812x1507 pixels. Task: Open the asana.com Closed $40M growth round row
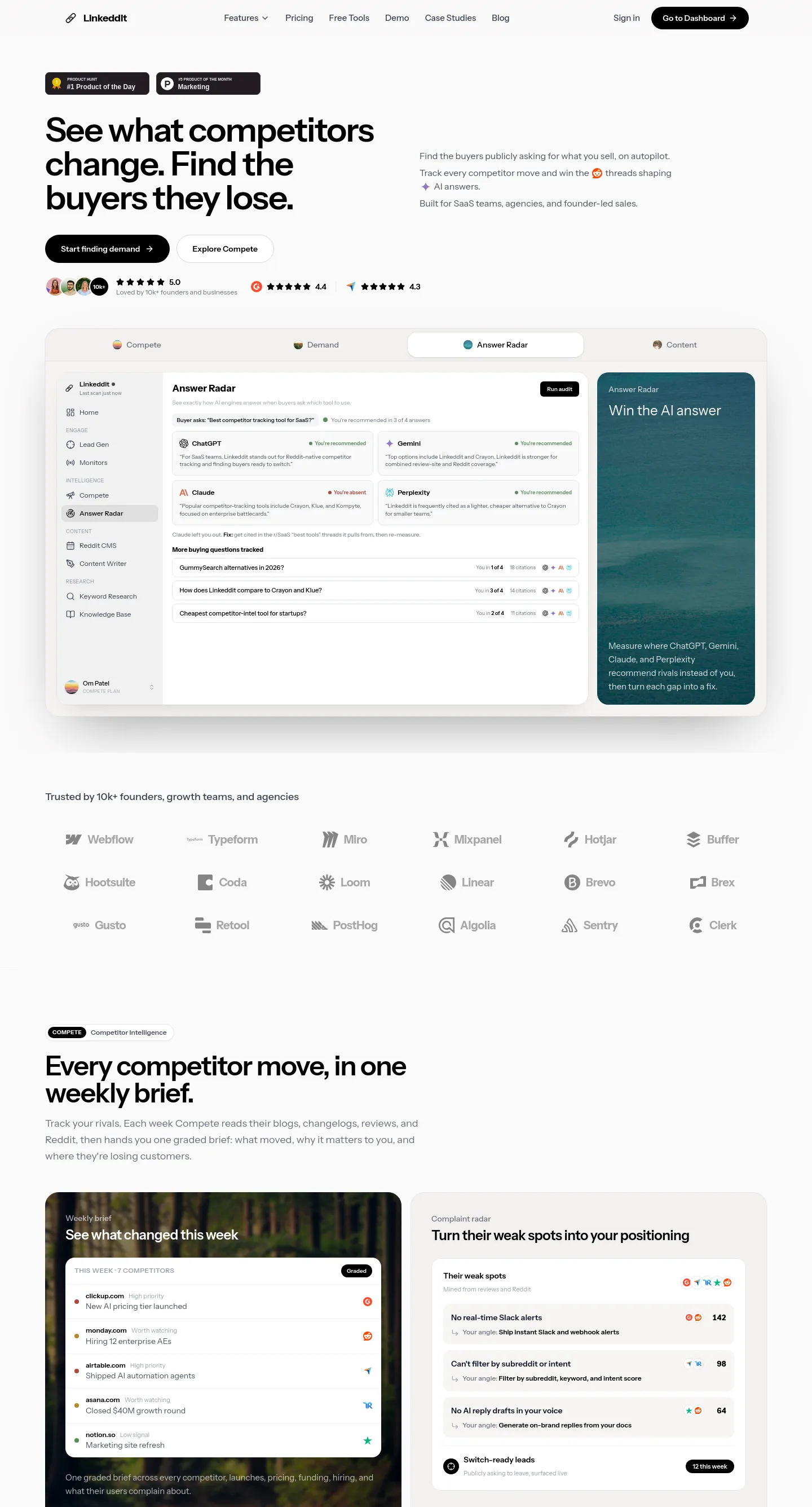pyautogui.click(x=223, y=1406)
